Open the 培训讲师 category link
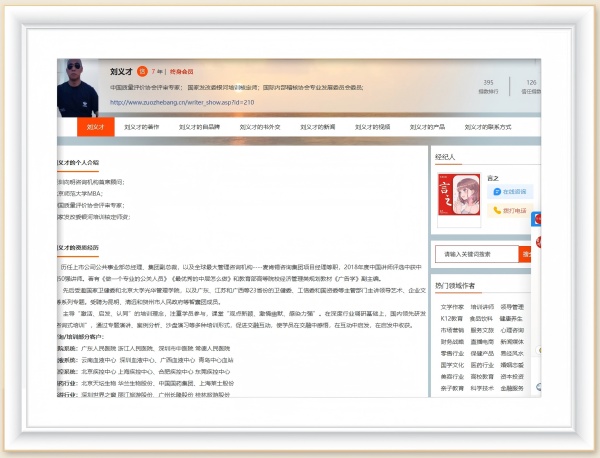This screenshot has width=600, height=458. (482, 307)
